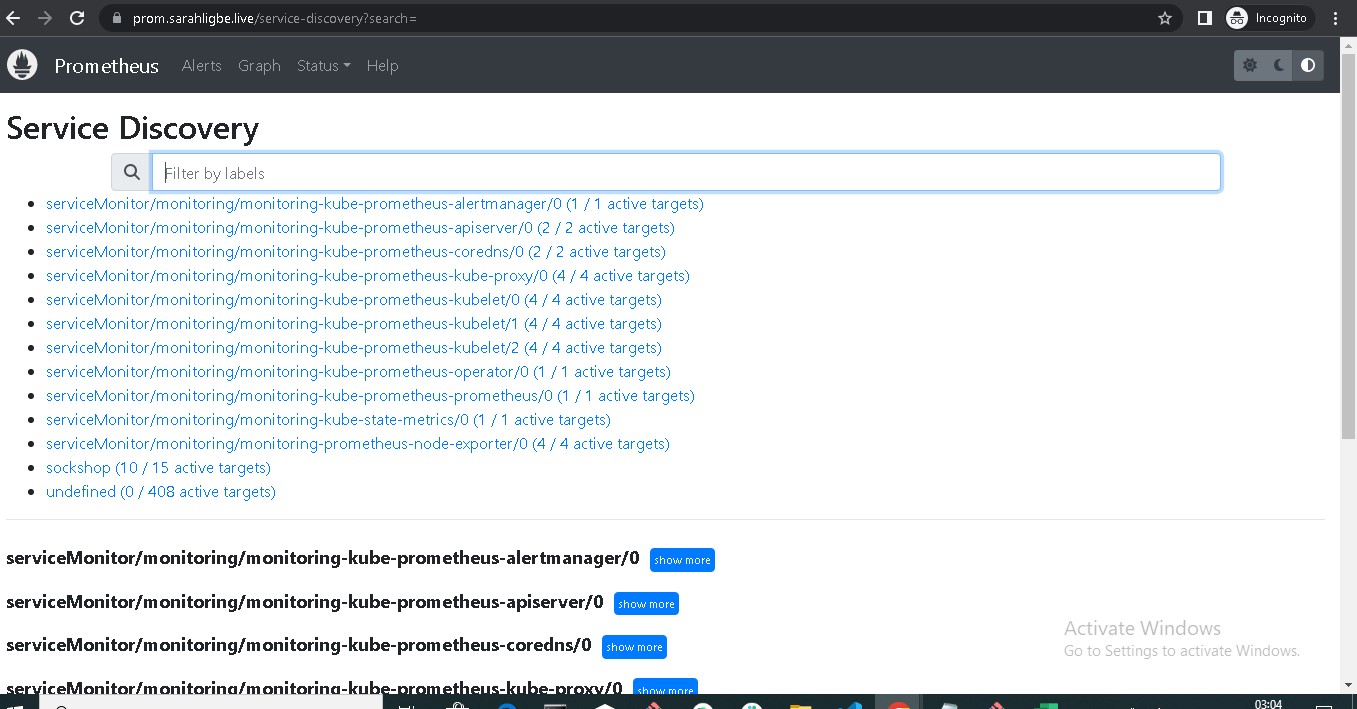Open the Help page
The image size is (1357, 709).
click(382, 66)
